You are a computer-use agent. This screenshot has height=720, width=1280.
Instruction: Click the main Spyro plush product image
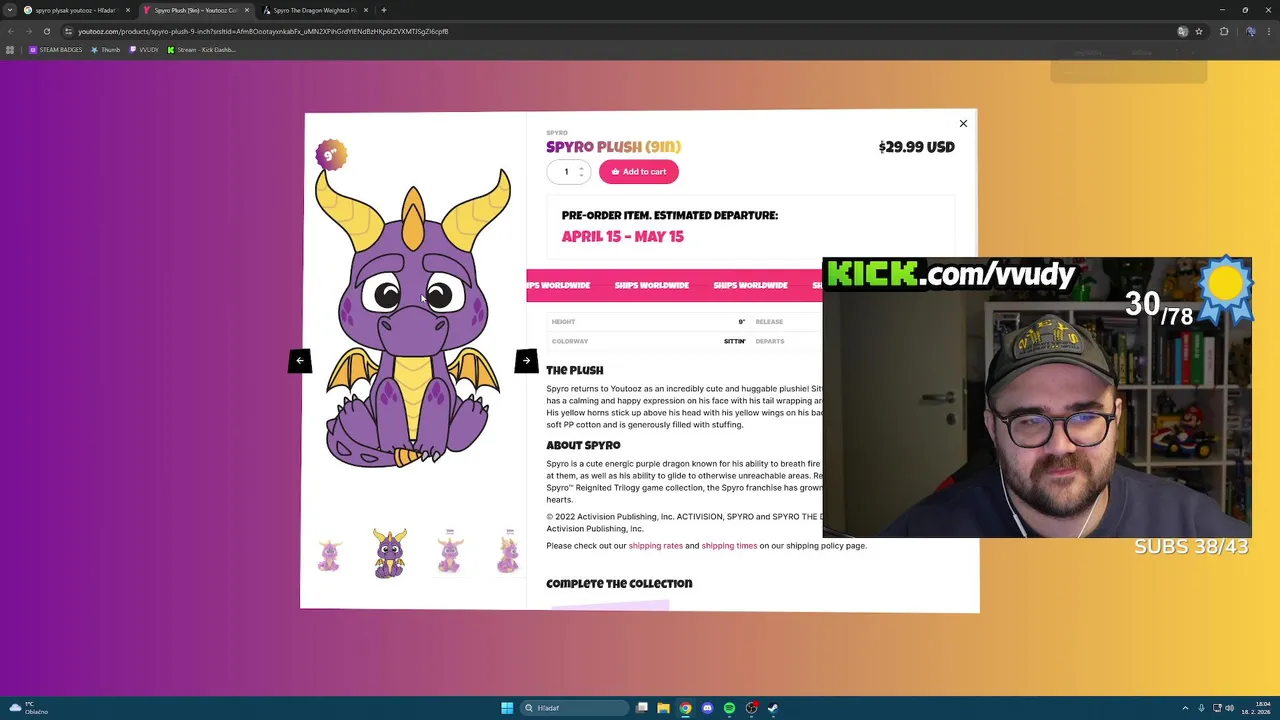413,320
